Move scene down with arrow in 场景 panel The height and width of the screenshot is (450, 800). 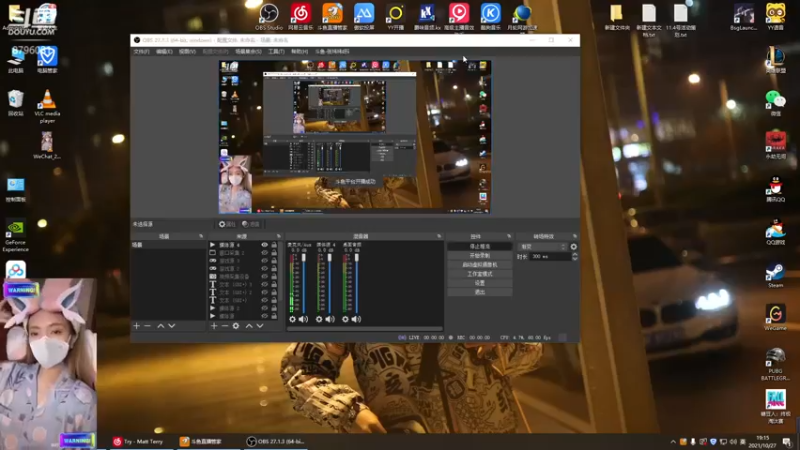pyautogui.click(x=171, y=326)
